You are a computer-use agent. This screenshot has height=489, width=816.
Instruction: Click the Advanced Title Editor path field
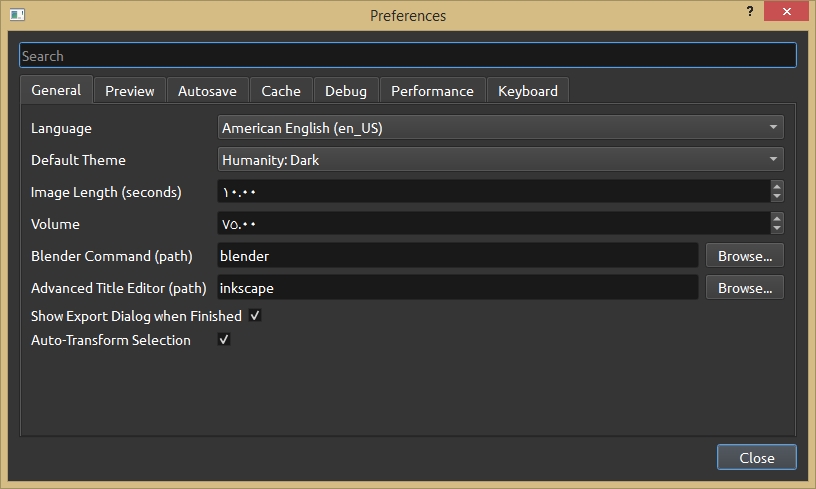click(457, 287)
